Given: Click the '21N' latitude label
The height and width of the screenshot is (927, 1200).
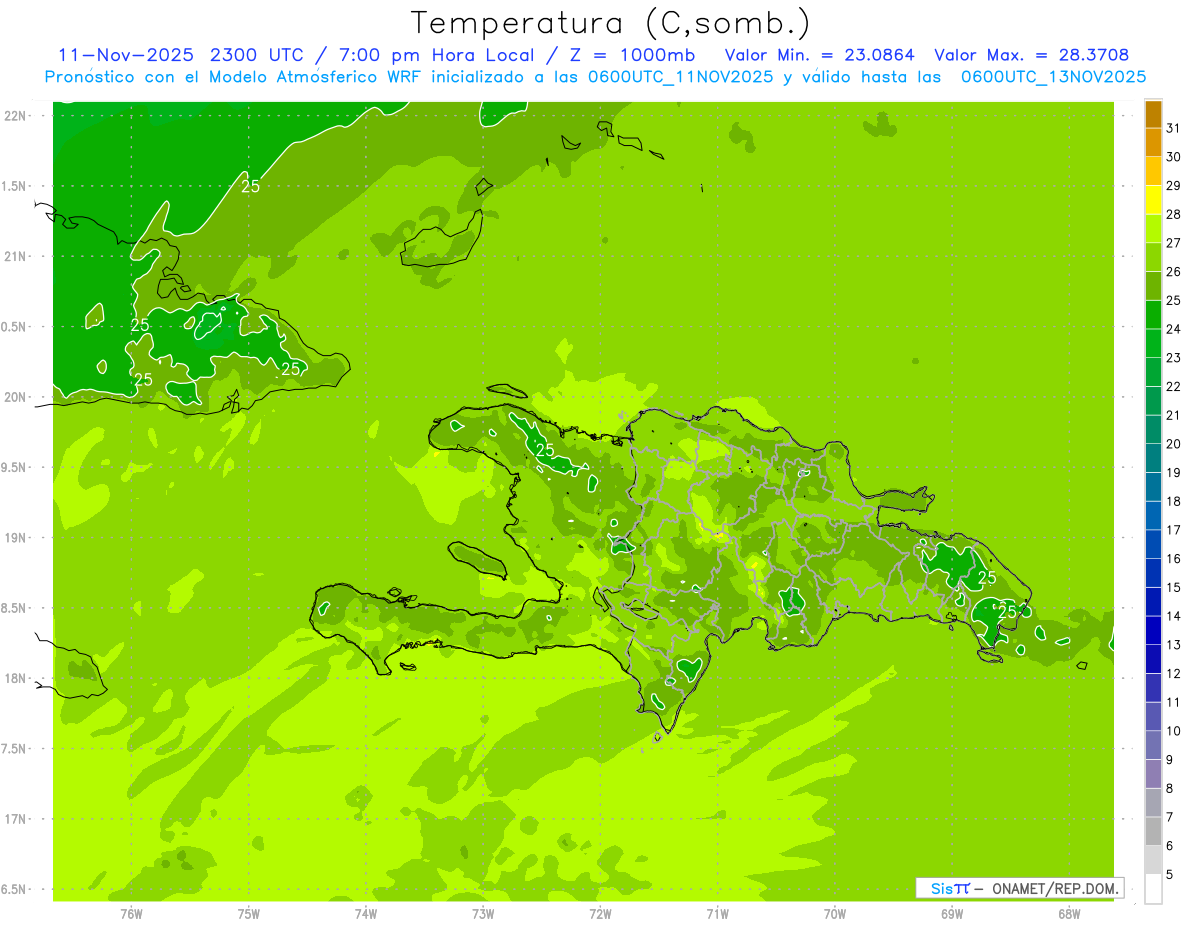Looking at the screenshot, I should tap(16, 256).
